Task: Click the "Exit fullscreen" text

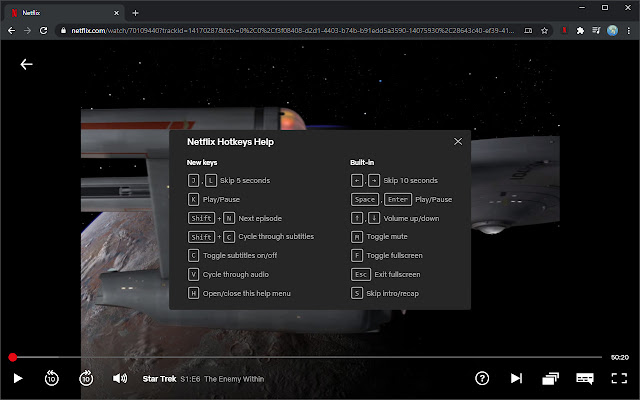Action: 397,274
